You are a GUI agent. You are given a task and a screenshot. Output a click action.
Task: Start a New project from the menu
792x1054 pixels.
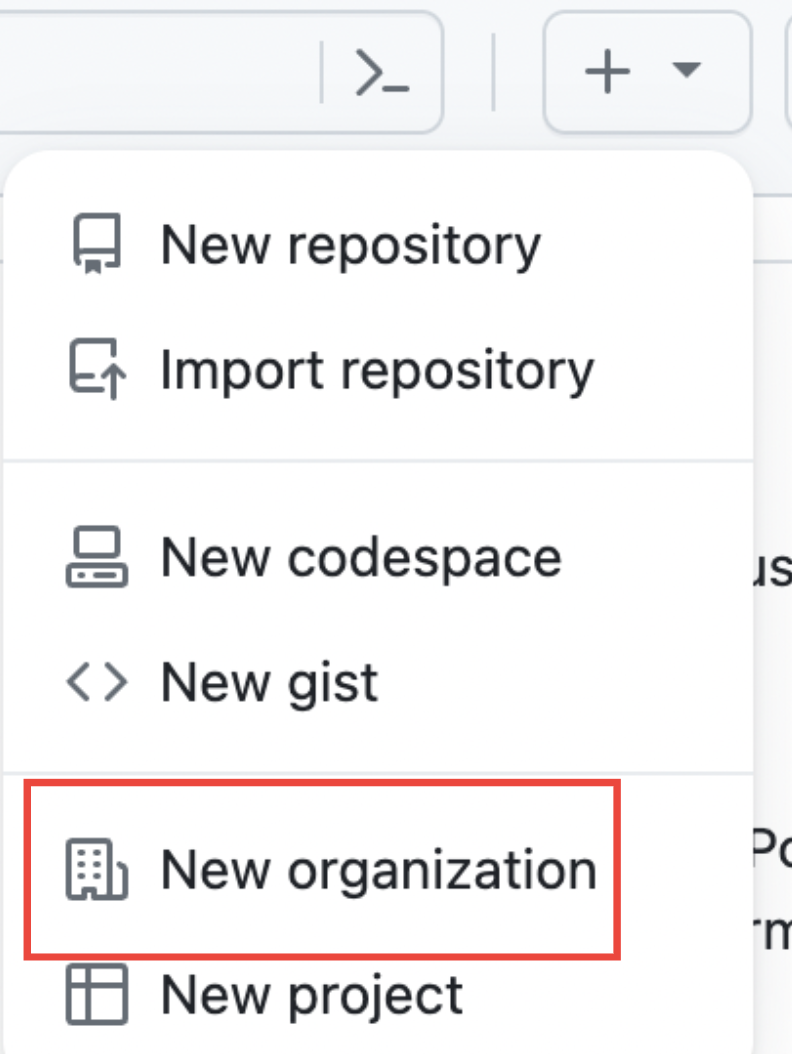(312, 996)
